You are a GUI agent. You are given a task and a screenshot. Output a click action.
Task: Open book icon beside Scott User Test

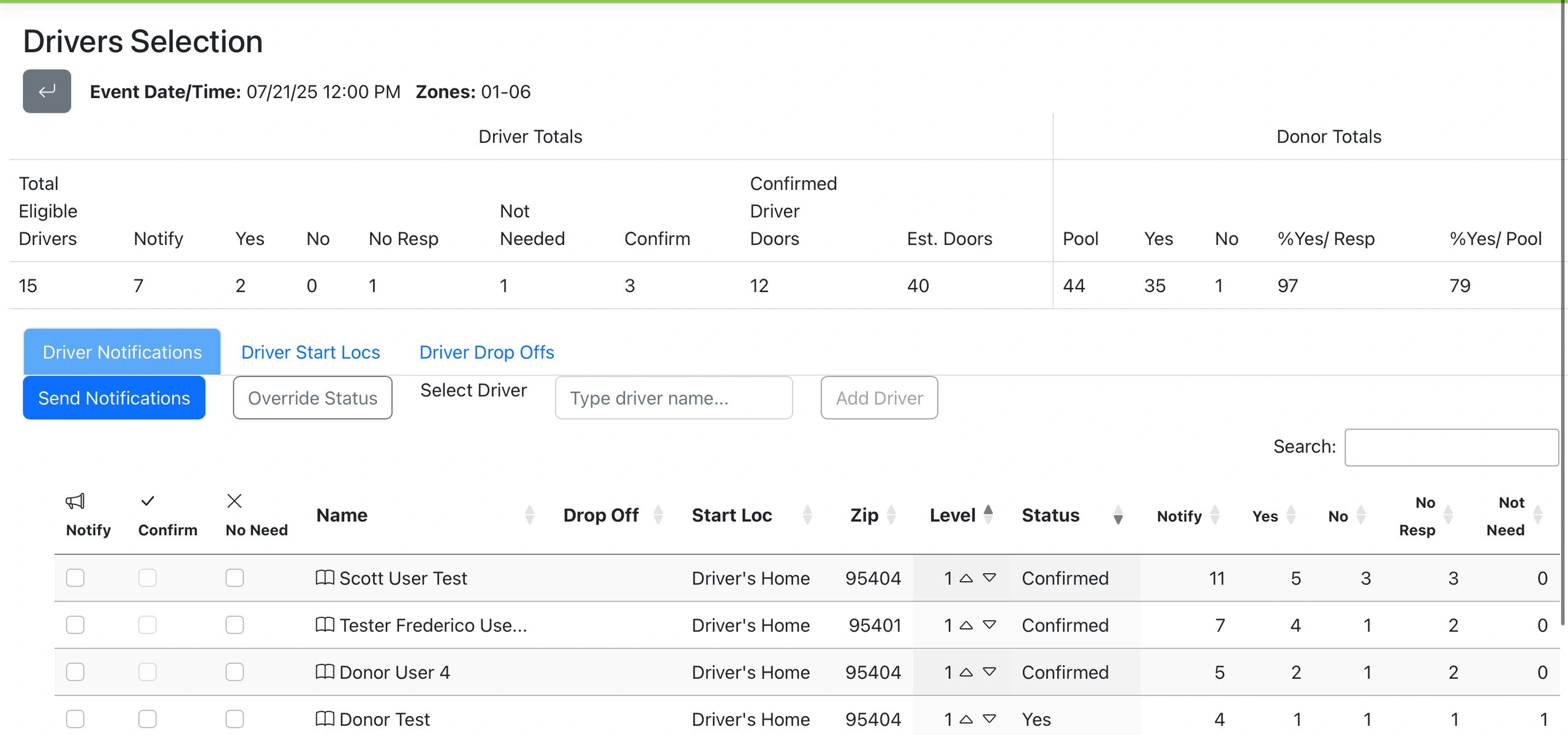point(325,578)
